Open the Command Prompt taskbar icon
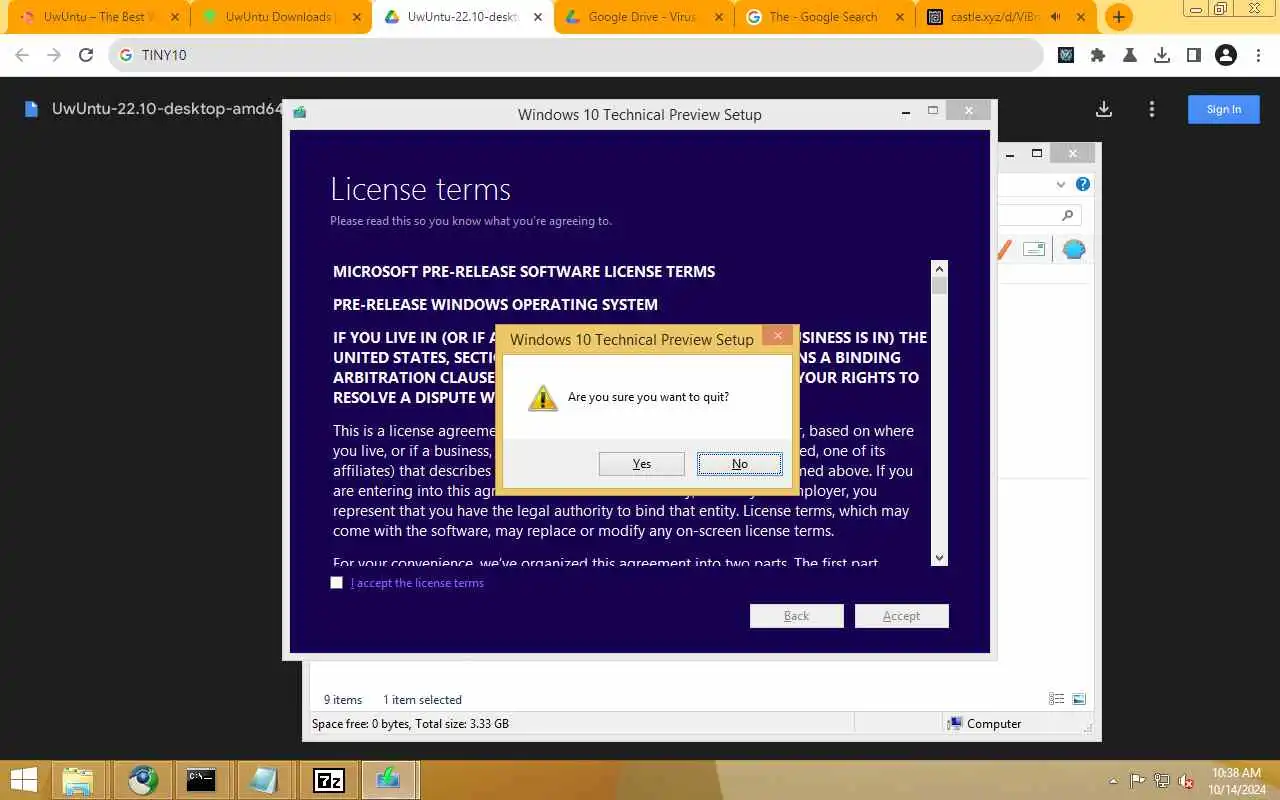Screen dimensions: 1280x800 [201, 780]
